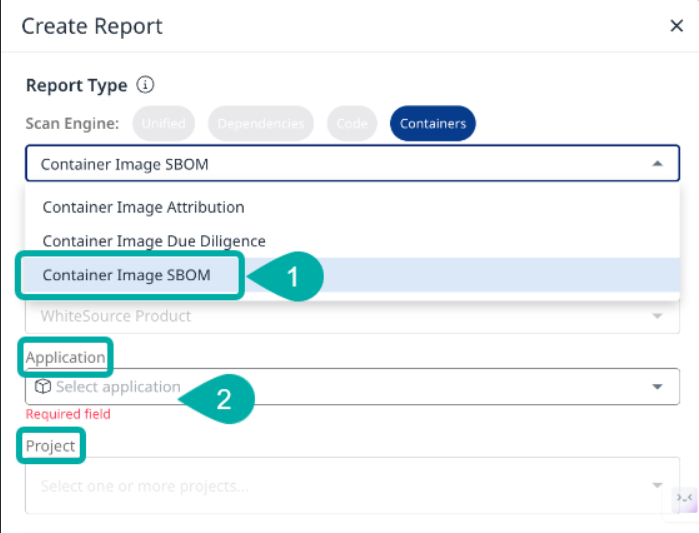Select the Unified scan engine chip
The image size is (699, 533).
coord(163,123)
